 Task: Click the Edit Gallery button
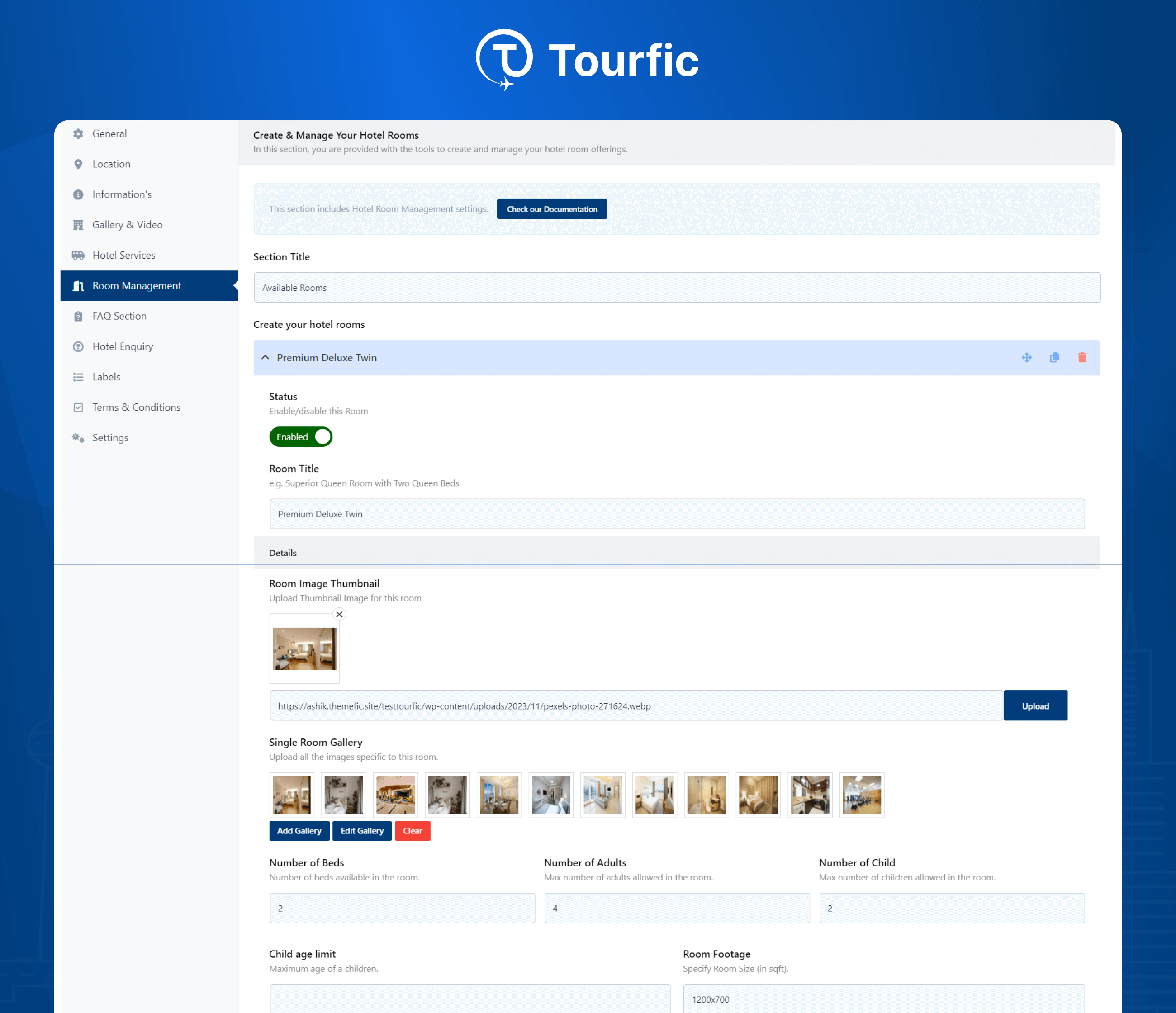point(362,831)
